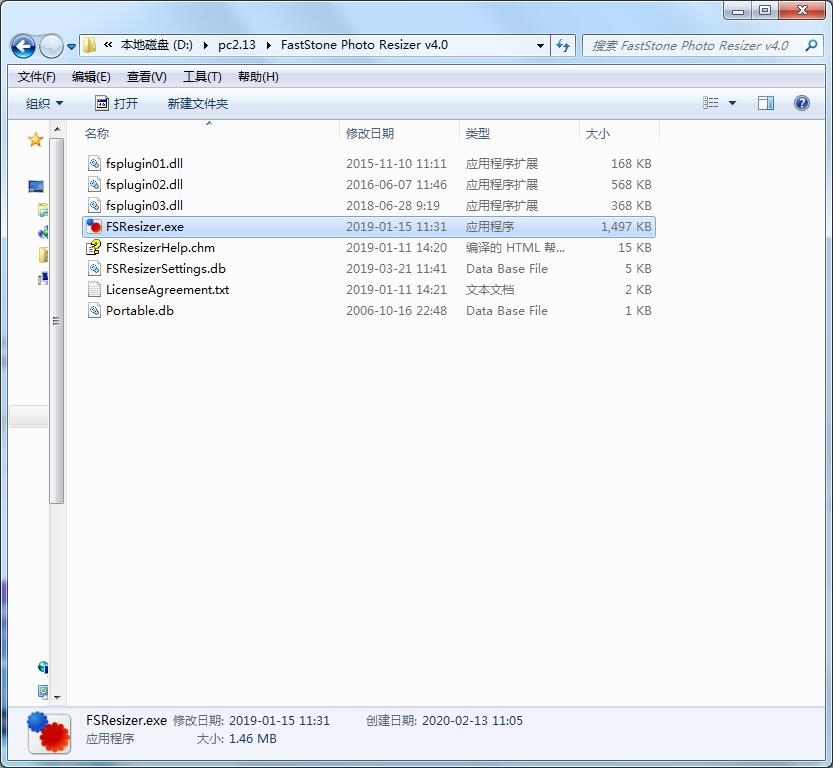
Task: Select the FSResizerSettings.db file name
Action: (166, 269)
